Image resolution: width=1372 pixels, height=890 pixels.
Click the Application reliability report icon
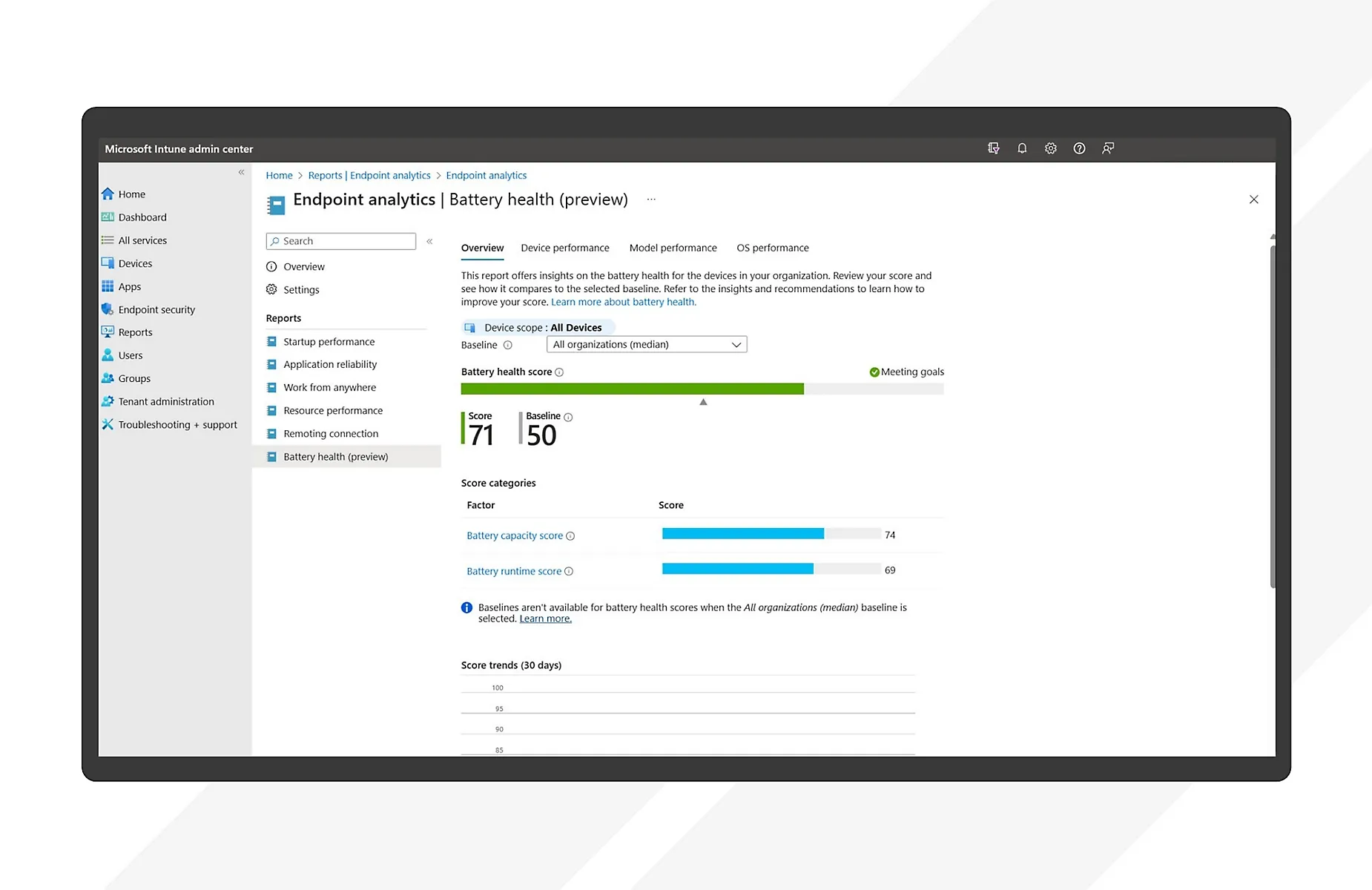(271, 365)
